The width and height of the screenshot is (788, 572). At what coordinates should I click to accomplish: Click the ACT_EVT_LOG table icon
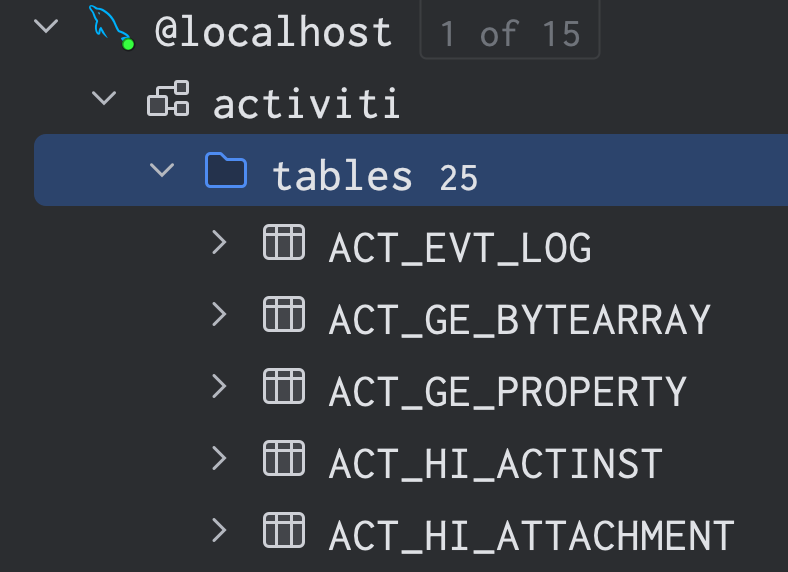click(x=284, y=242)
